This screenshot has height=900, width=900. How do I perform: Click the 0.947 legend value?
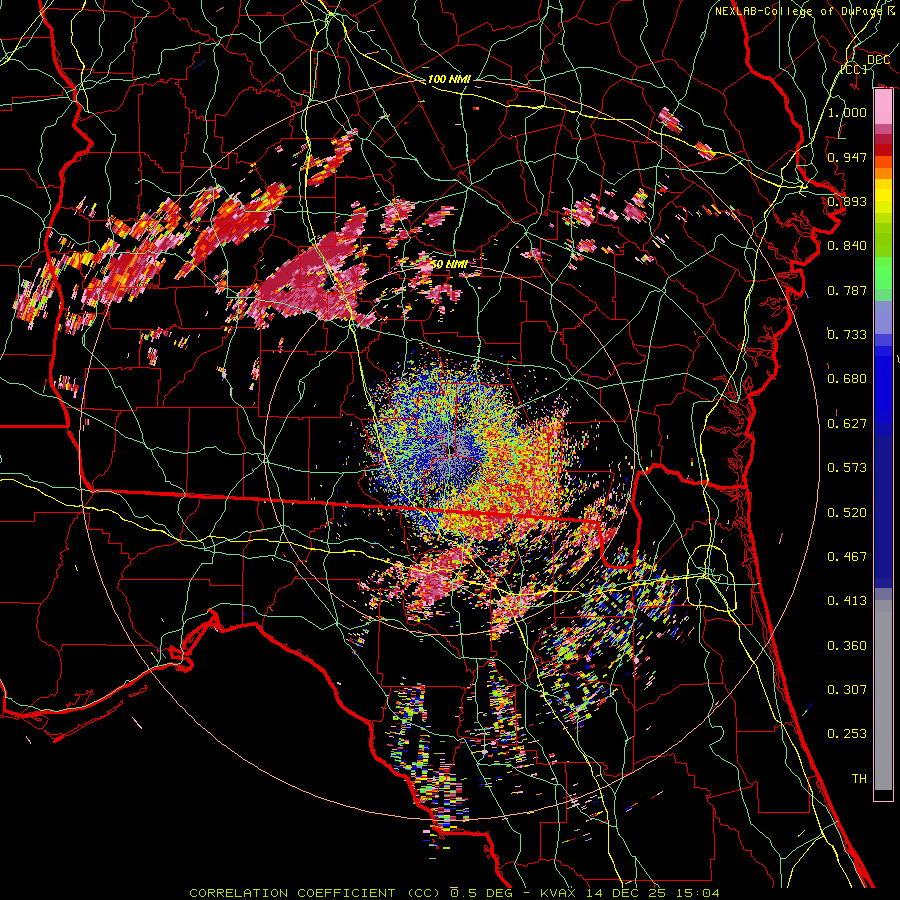tap(847, 157)
